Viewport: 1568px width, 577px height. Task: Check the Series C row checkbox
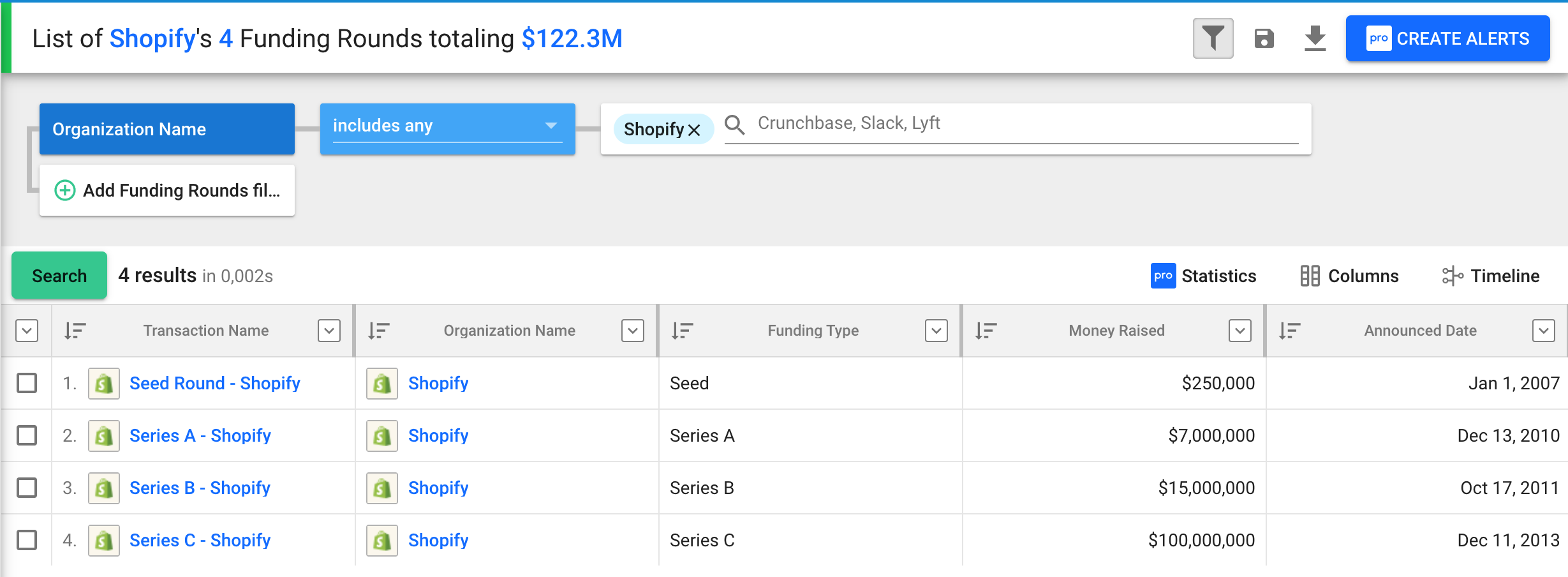(x=27, y=540)
